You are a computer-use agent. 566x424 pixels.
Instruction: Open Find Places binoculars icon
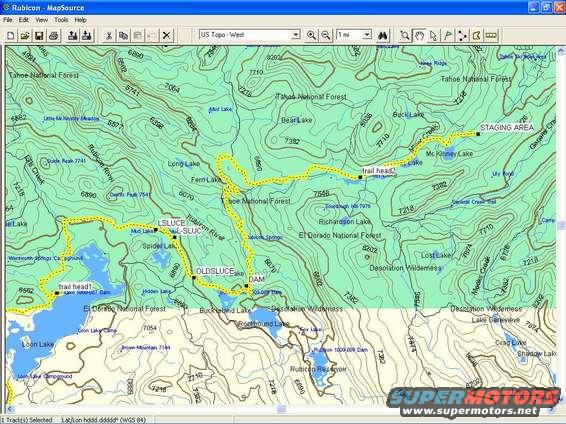click(x=382, y=35)
